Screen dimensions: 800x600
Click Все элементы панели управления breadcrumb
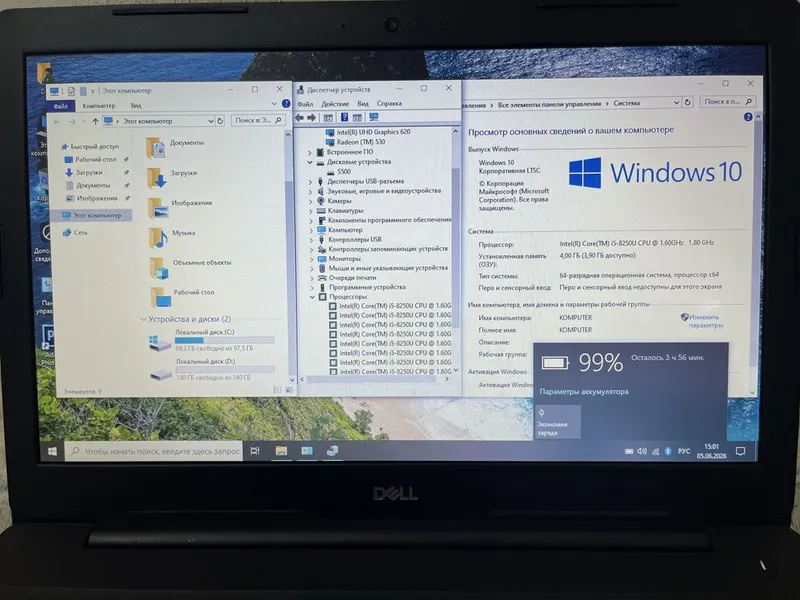point(549,104)
